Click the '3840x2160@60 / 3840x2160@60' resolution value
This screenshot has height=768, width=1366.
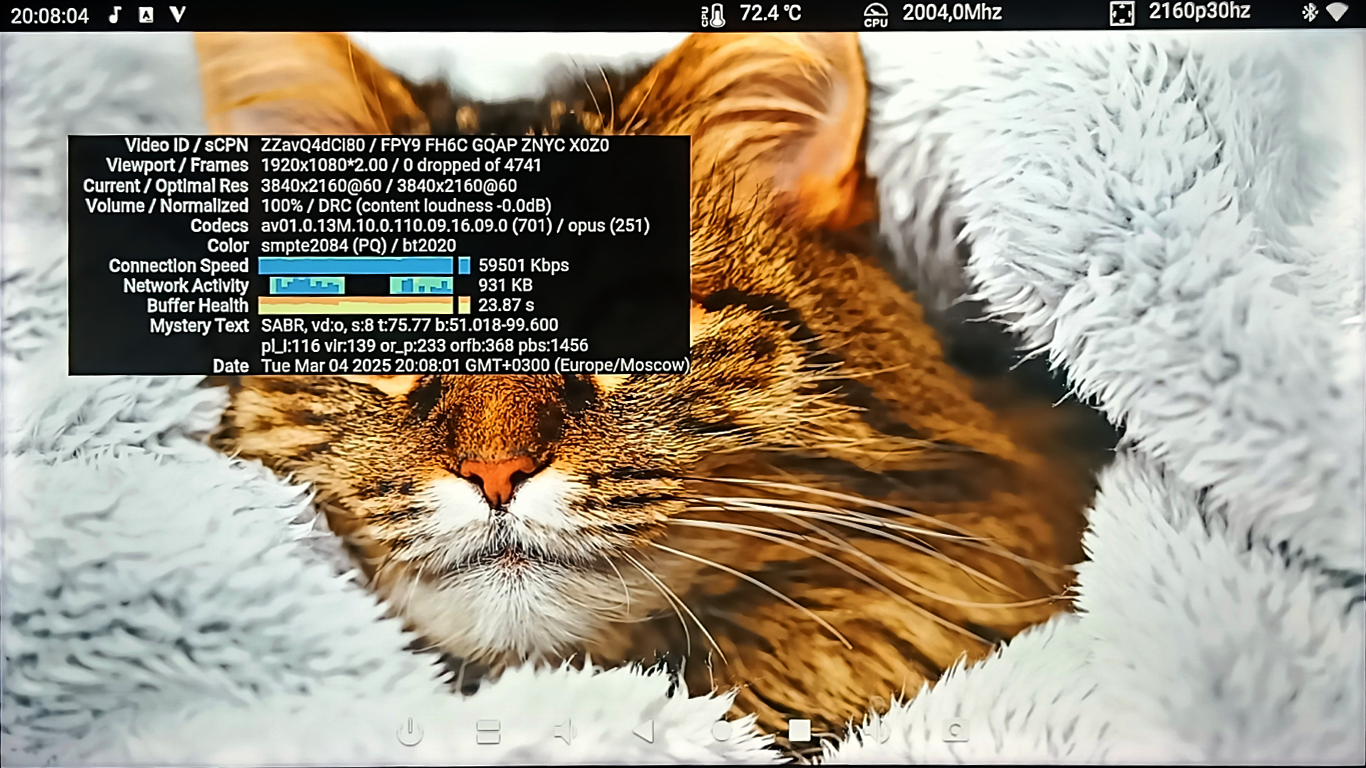tap(389, 185)
